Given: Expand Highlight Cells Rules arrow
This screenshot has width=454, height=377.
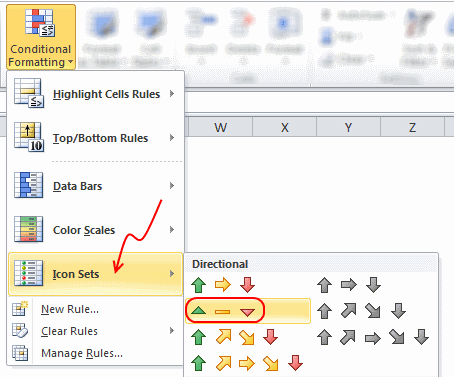Looking at the screenshot, I should 172,94.
